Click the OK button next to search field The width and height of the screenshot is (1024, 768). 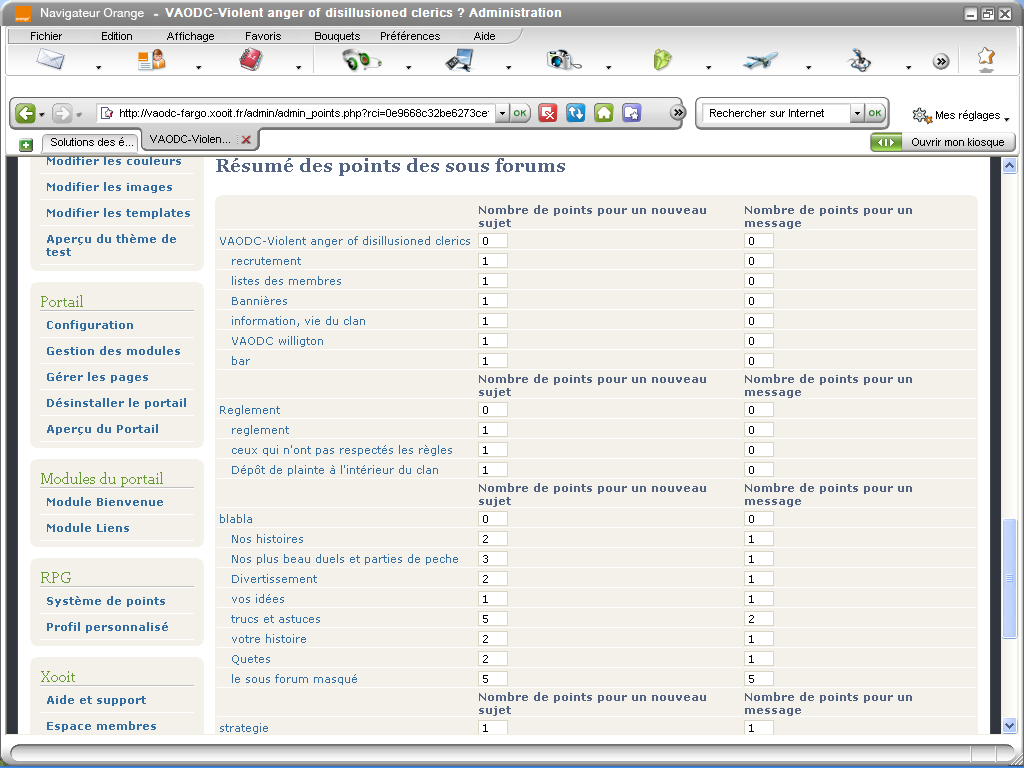pyautogui.click(x=874, y=113)
